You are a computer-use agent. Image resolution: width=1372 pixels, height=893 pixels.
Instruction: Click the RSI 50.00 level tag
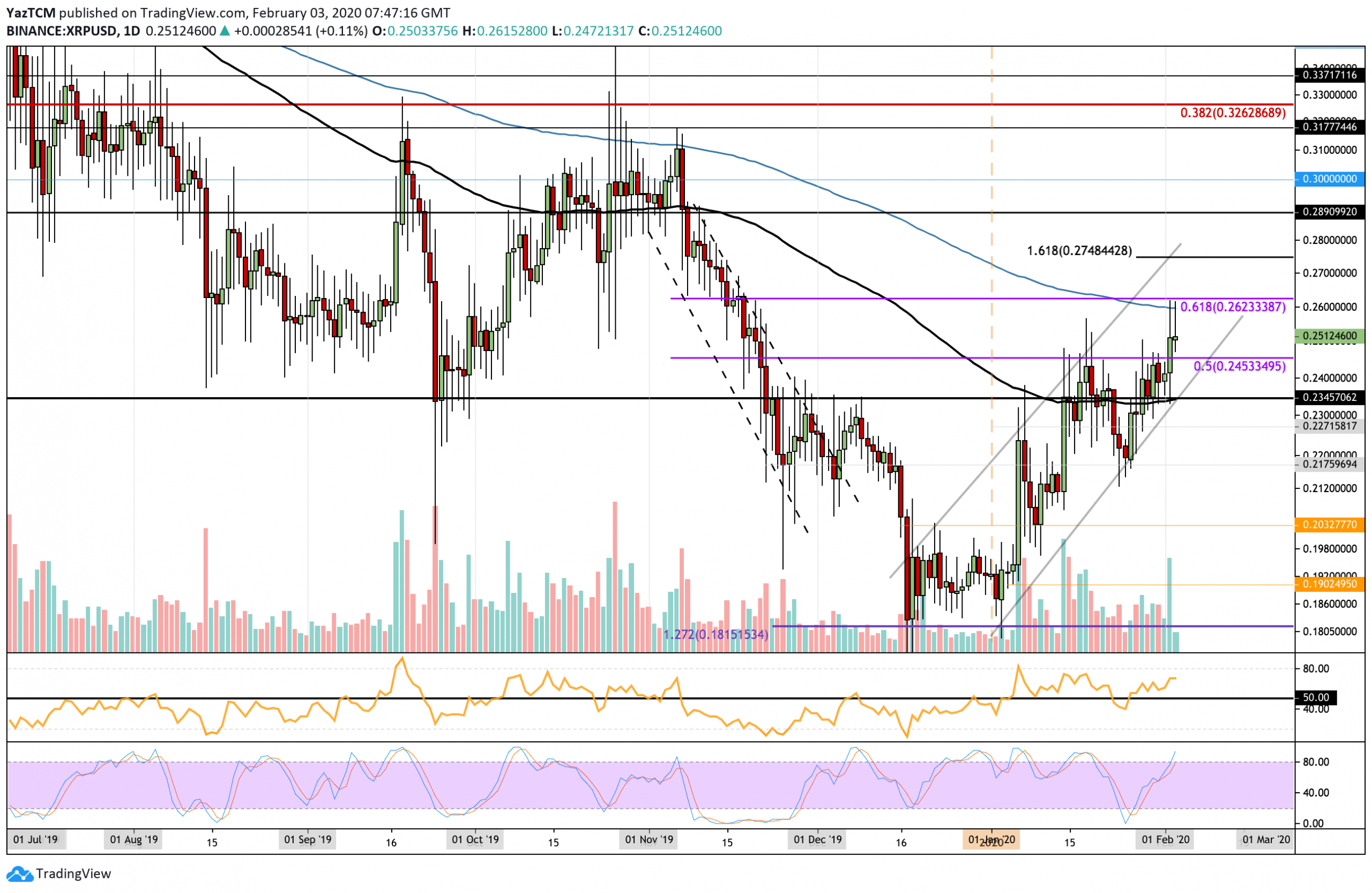point(1316,697)
